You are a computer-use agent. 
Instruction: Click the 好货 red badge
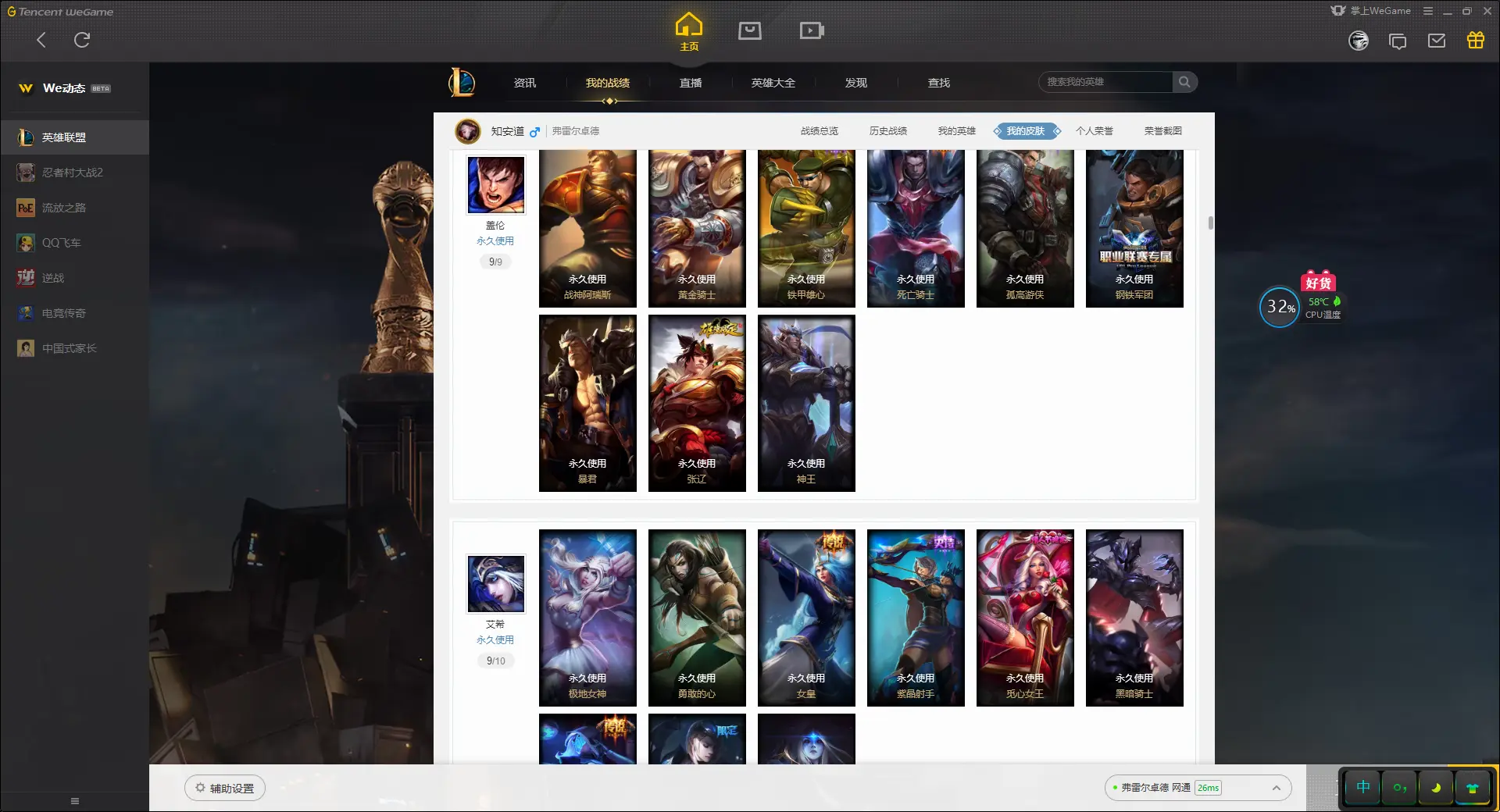(x=1318, y=283)
